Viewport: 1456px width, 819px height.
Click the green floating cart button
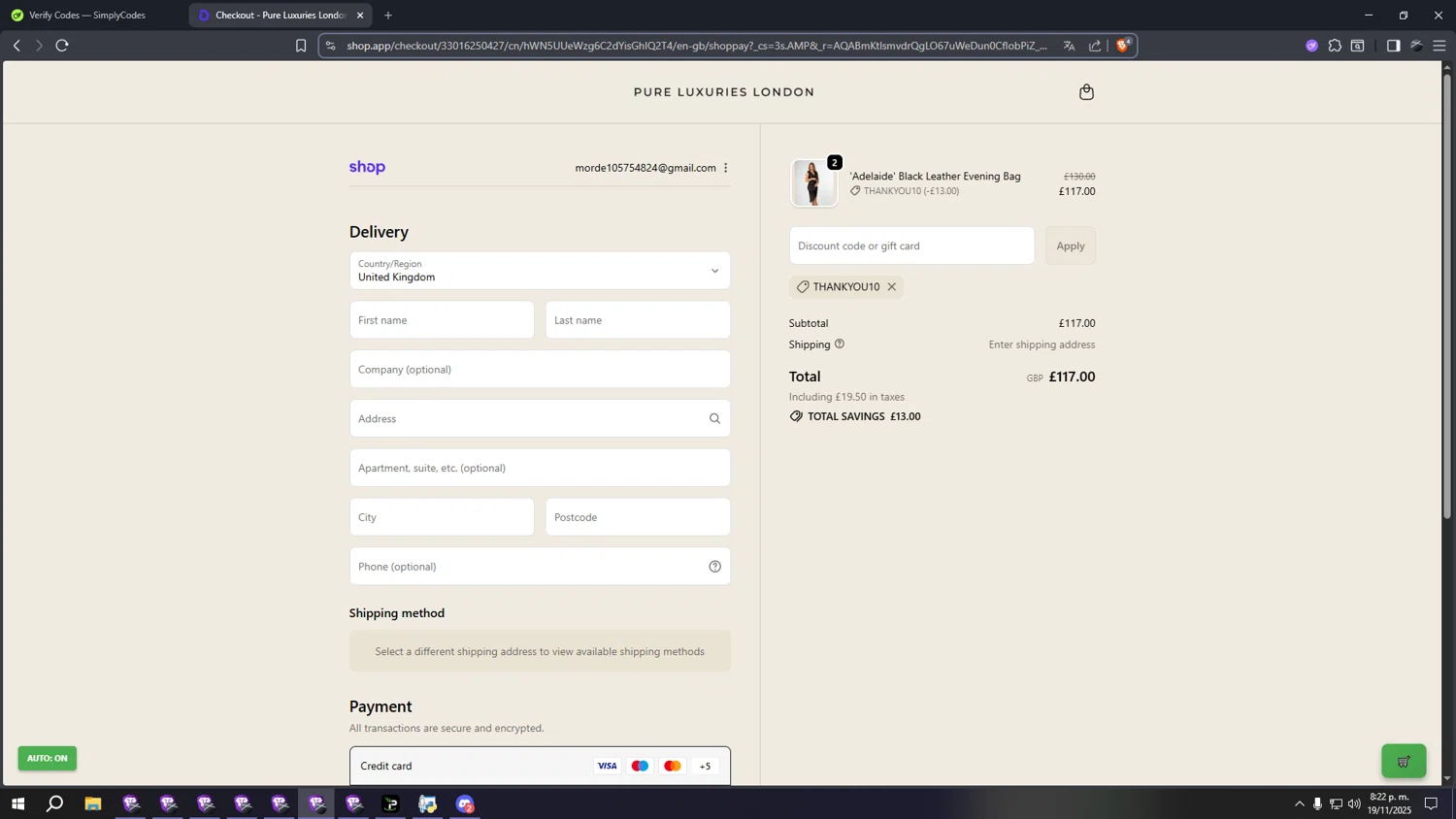(x=1404, y=761)
